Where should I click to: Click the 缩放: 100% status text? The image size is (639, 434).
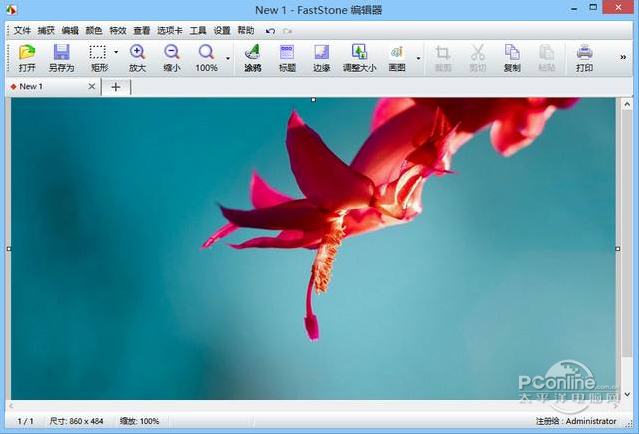[x=139, y=421]
